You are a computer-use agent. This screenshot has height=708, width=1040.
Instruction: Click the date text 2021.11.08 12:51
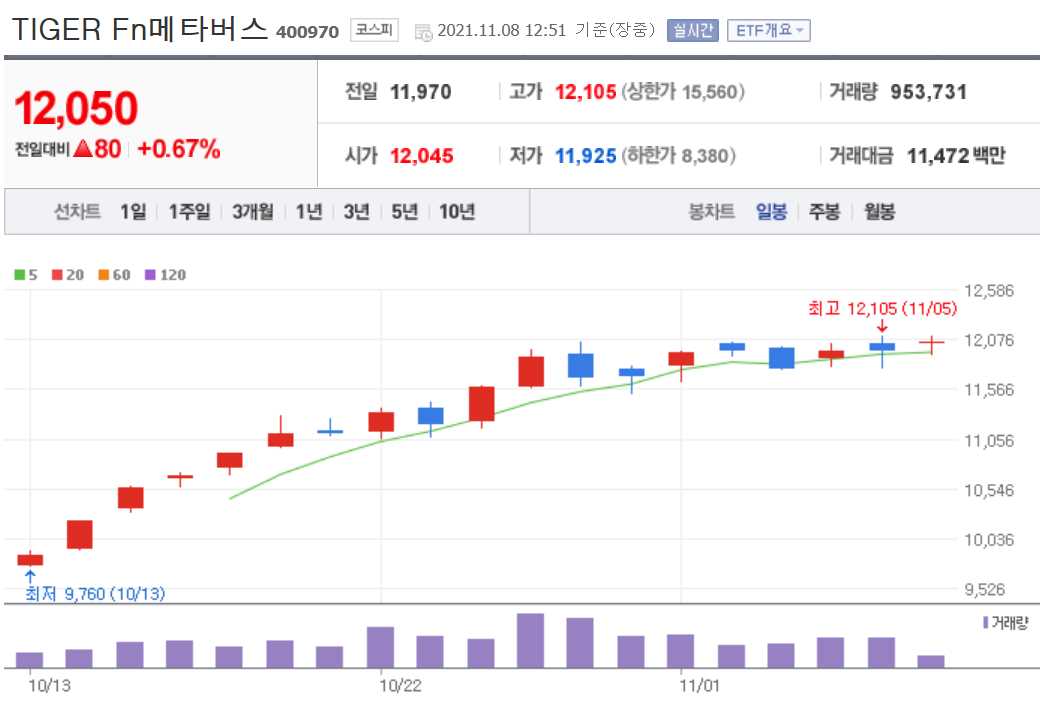(501, 31)
